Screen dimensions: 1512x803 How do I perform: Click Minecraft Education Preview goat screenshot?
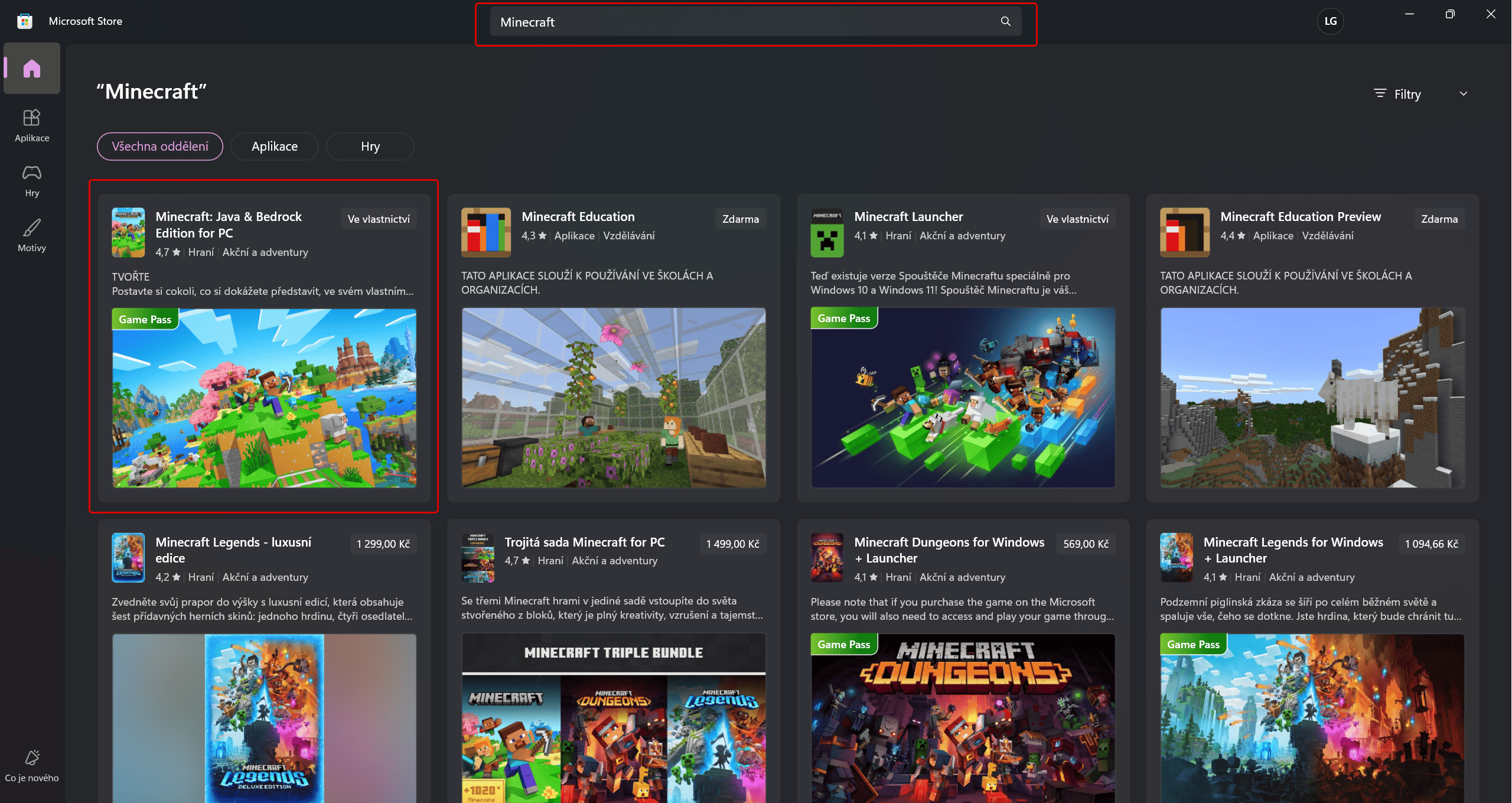1312,398
